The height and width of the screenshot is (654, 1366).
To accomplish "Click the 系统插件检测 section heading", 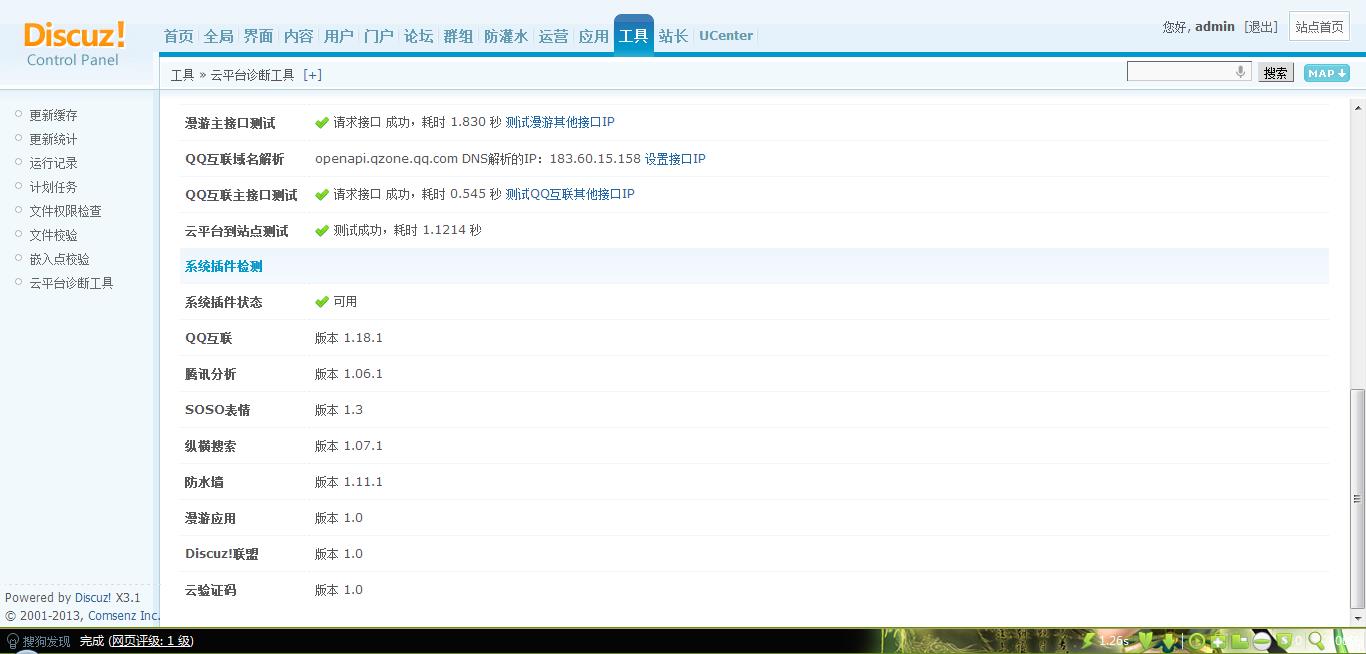I will pyautogui.click(x=223, y=266).
